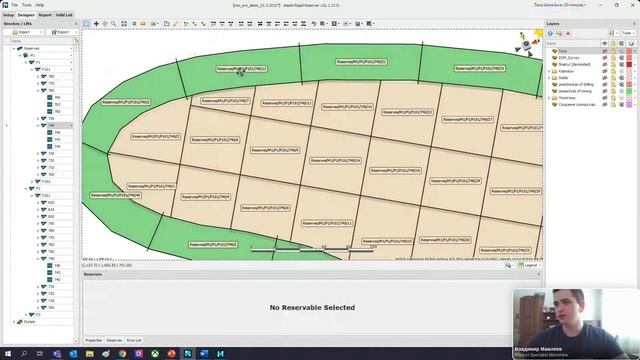Toggle lock on the EOM_Survey layer

(613, 58)
